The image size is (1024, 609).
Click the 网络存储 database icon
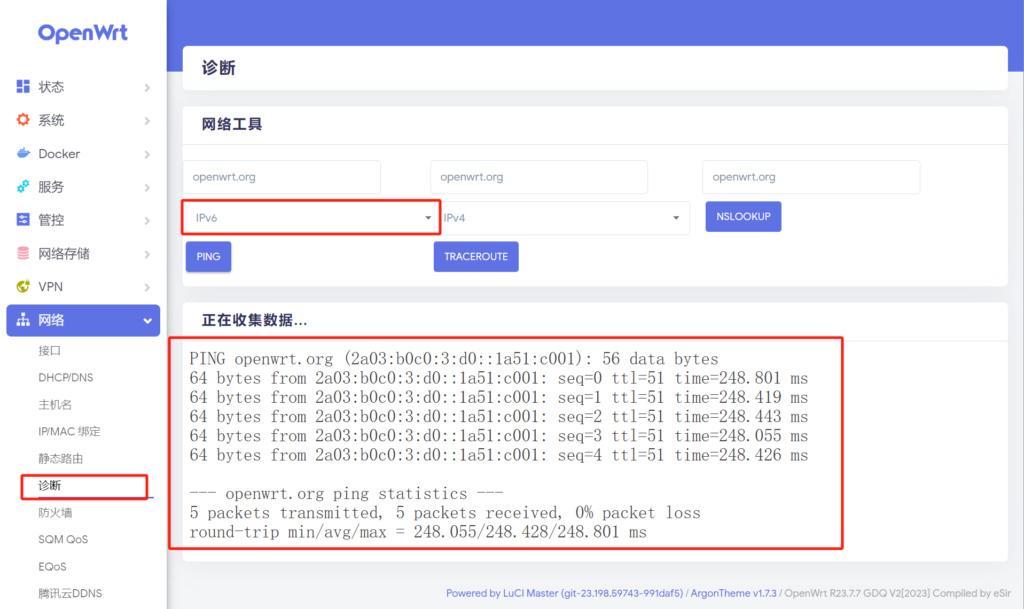point(23,253)
